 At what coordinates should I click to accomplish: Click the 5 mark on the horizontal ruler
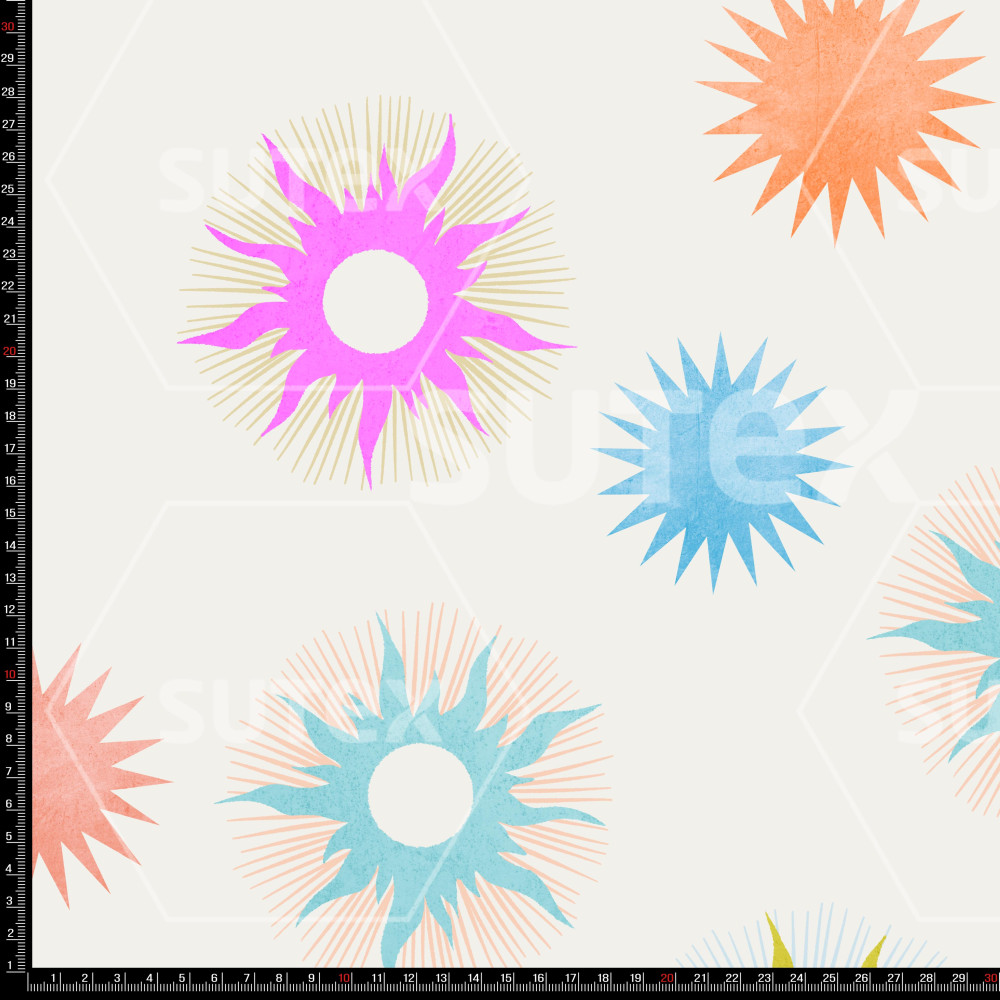coord(182,978)
